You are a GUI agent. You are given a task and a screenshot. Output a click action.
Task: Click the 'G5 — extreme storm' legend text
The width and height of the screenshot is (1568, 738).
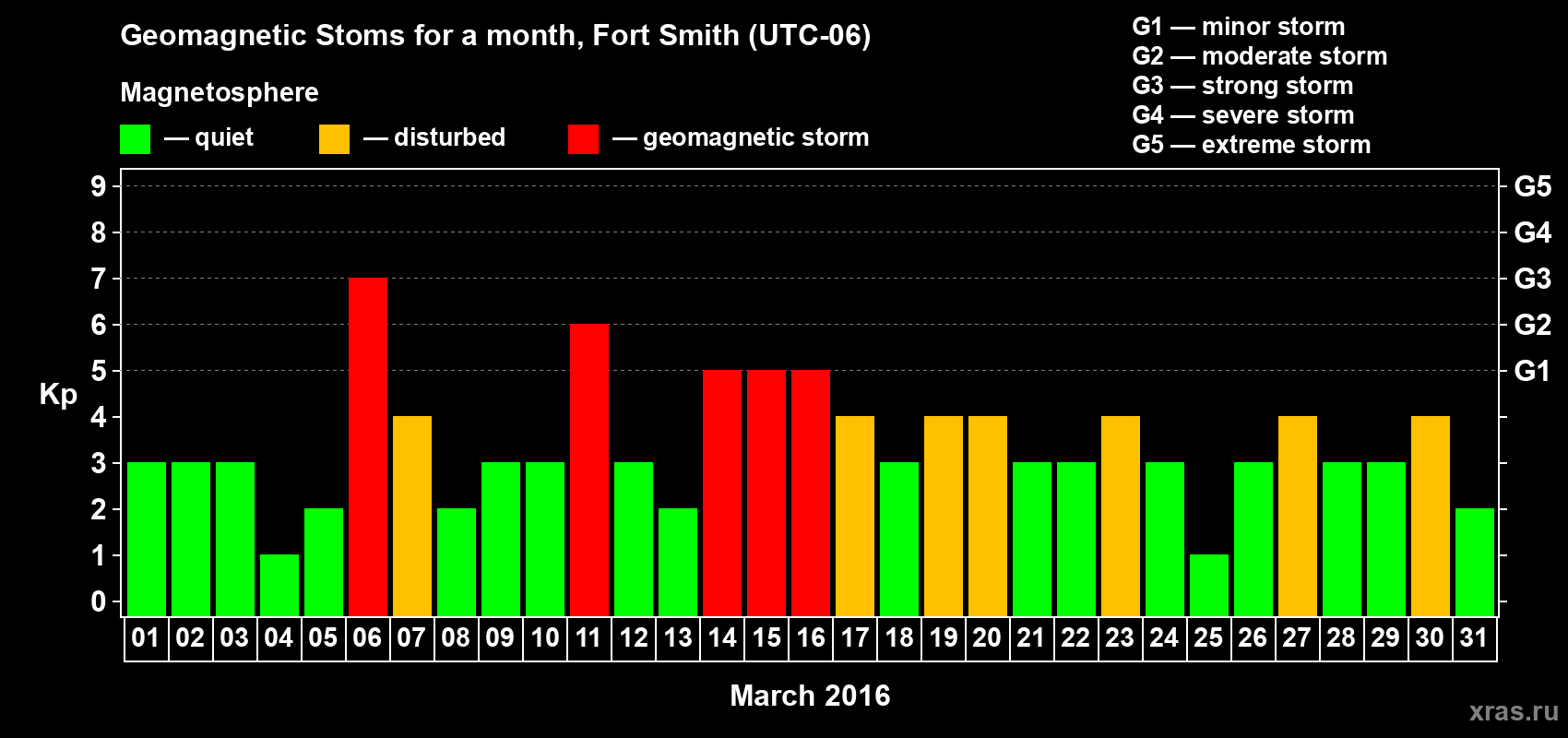click(x=1252, y=145)
